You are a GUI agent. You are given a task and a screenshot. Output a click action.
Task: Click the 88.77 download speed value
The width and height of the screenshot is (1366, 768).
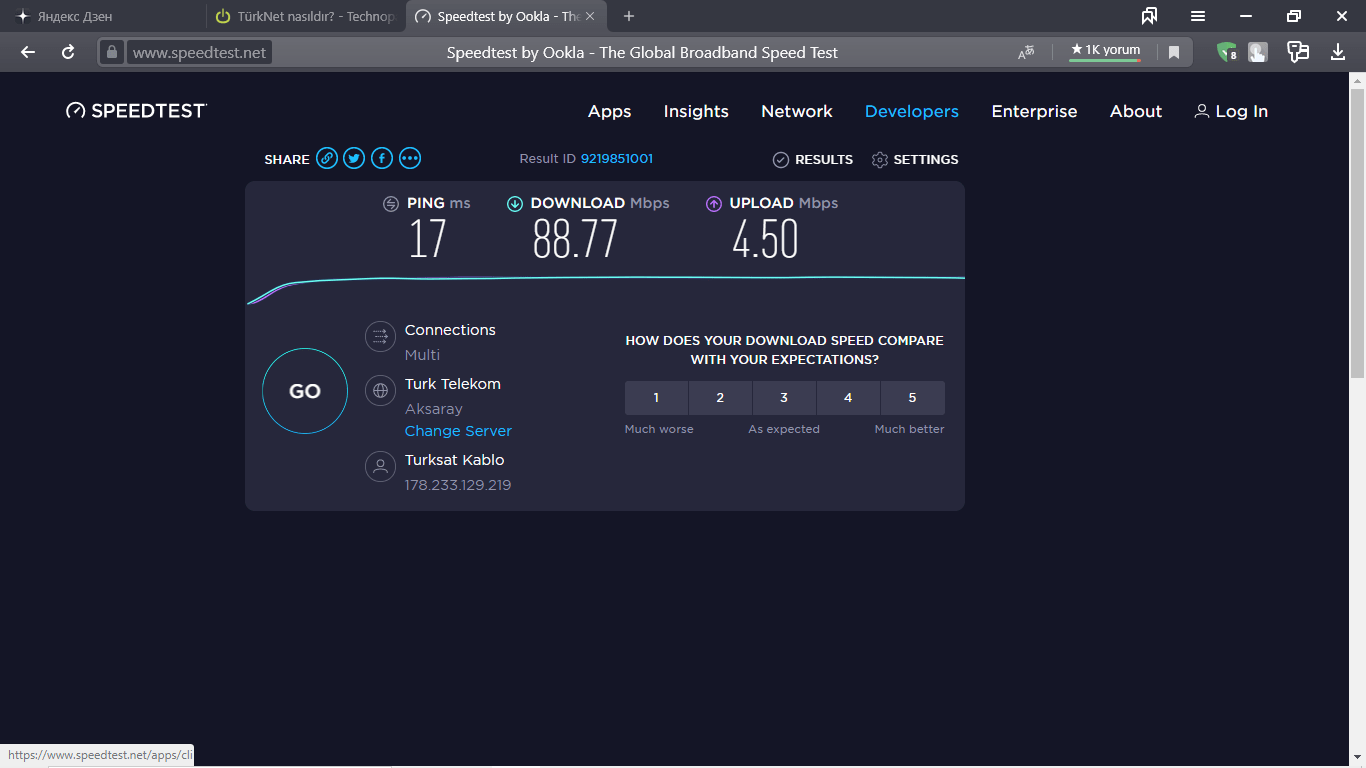point(575,240)
